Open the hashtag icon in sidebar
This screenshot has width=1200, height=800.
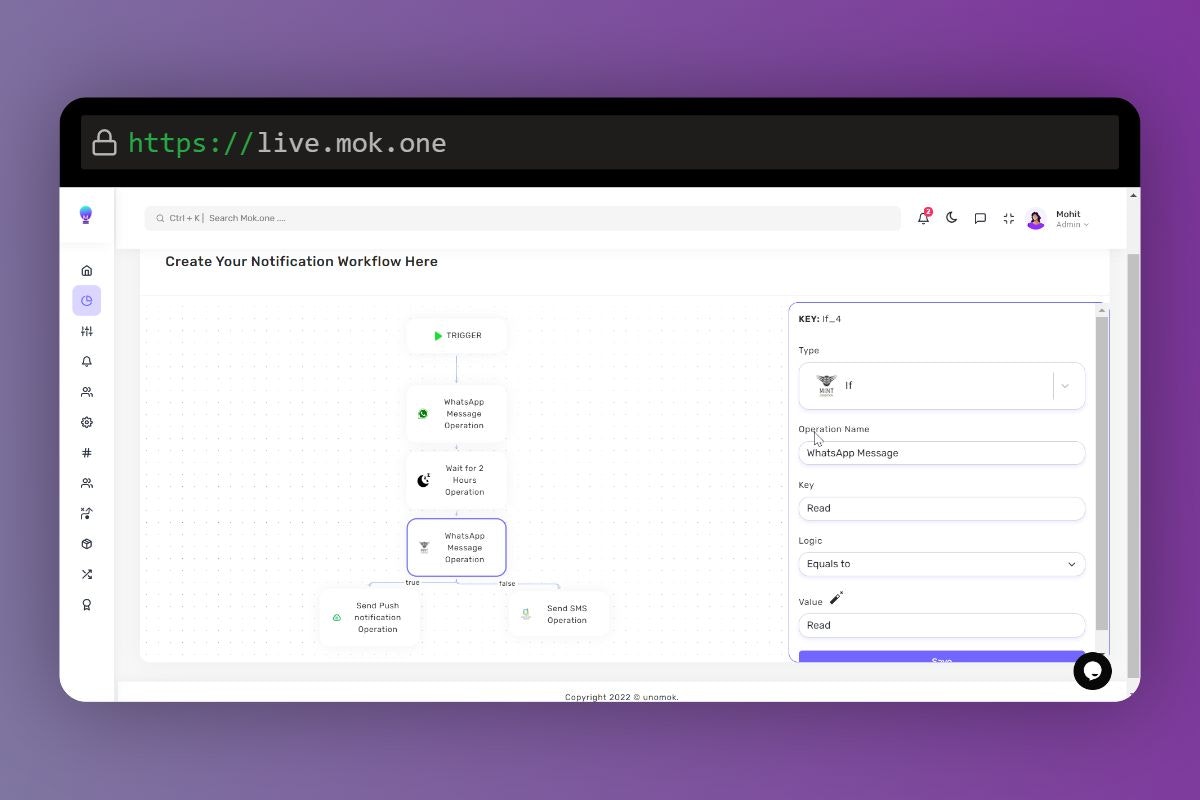coord(87,453)
